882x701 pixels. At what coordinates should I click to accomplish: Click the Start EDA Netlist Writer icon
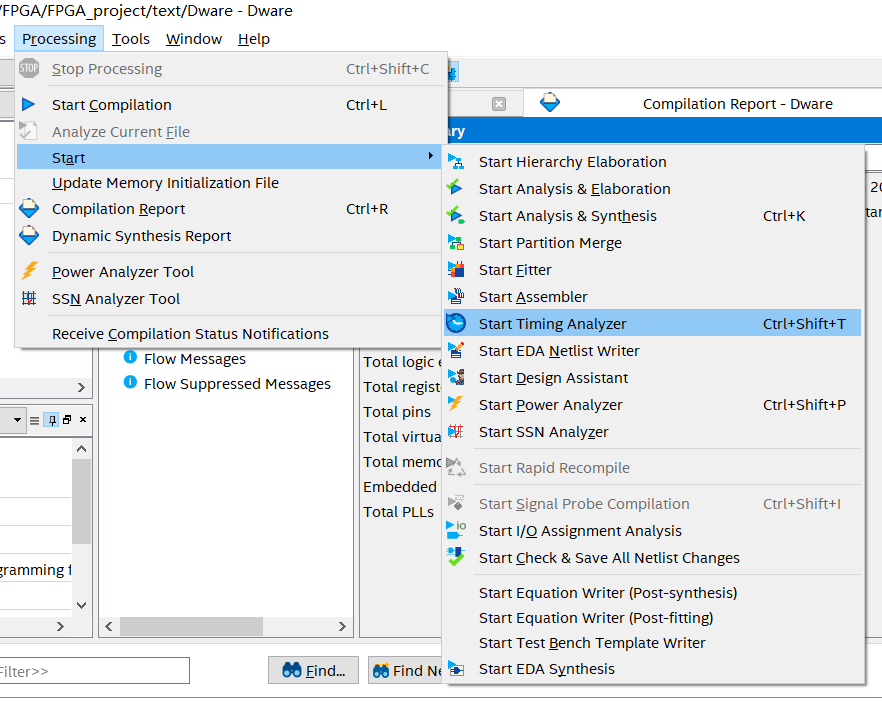point(456,350)
